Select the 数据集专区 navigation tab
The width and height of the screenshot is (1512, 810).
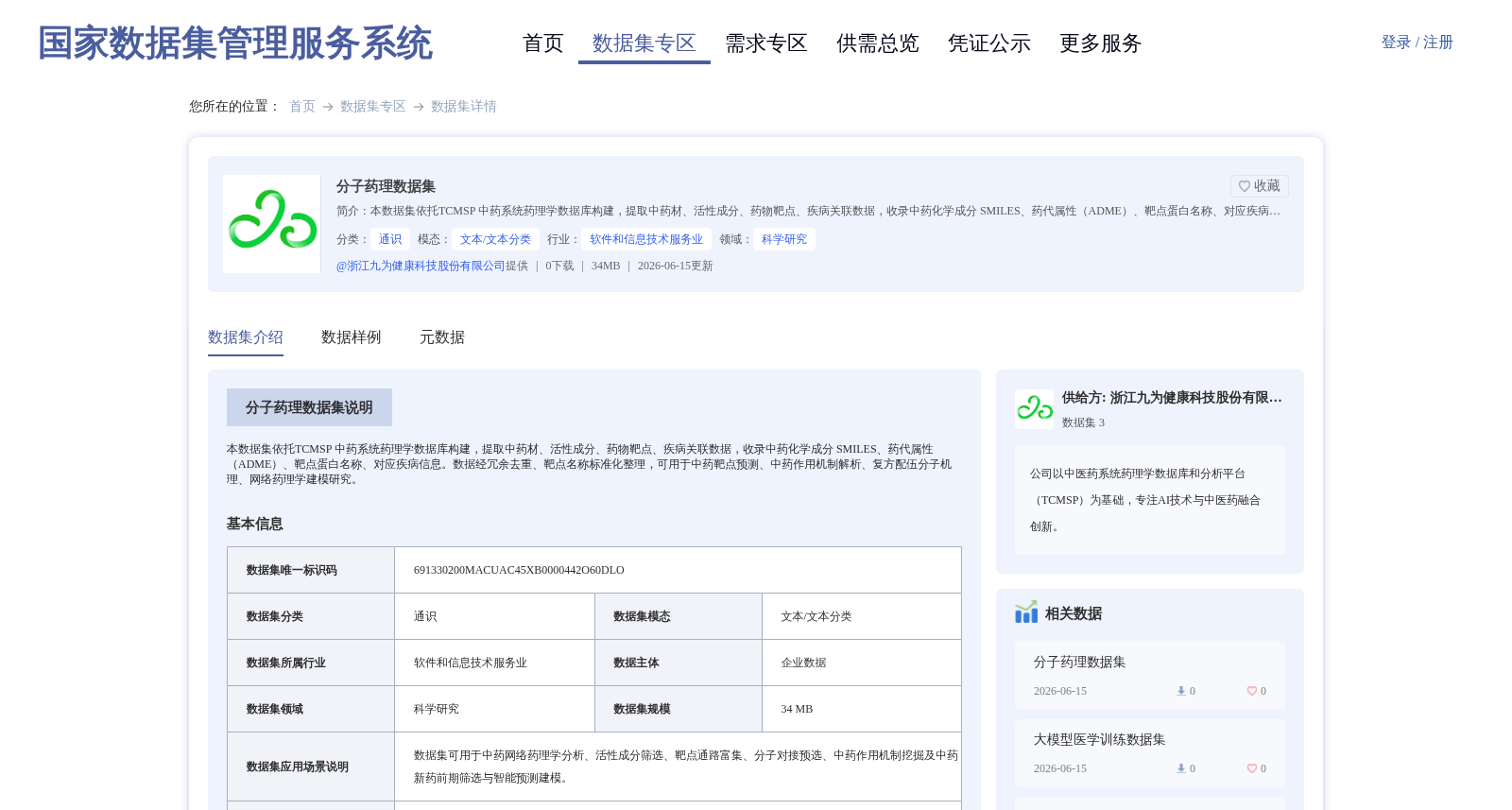tap(644, 43)
